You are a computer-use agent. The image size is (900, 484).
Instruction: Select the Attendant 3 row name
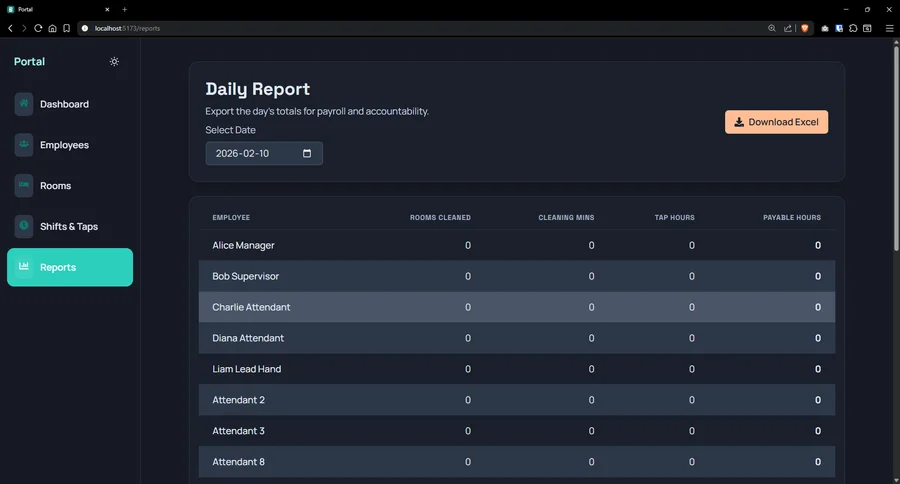tap(239, 431)
